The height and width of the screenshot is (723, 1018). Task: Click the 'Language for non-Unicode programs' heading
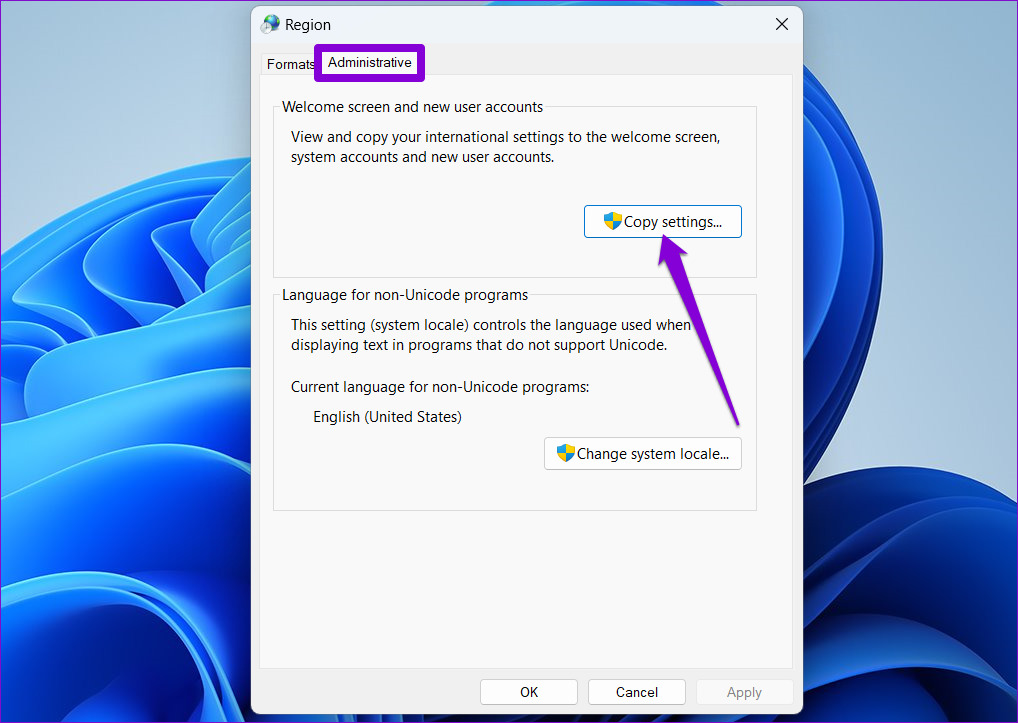[x=404, y=295]
